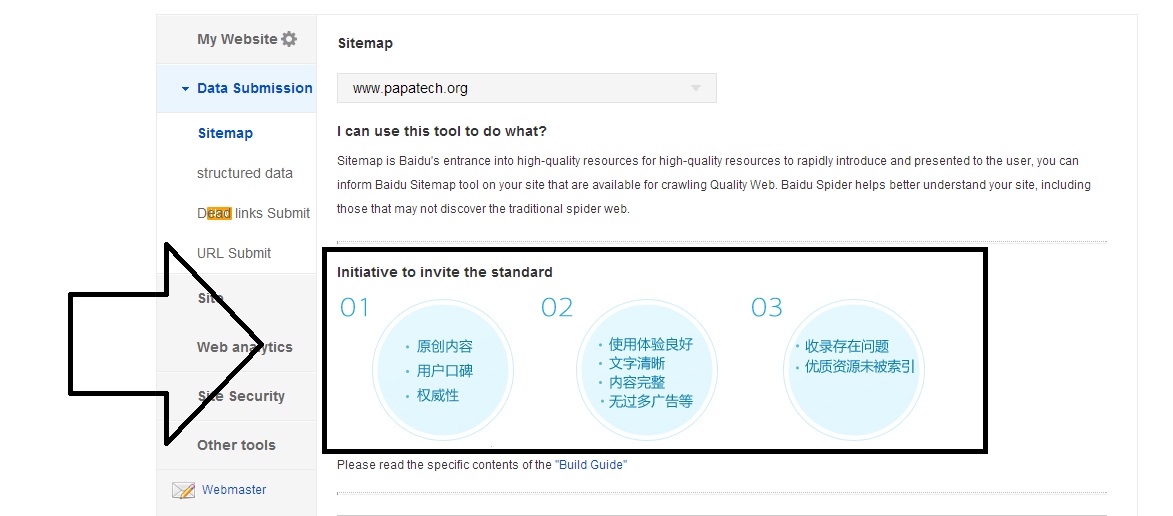This screenshot has height=516, width=1173.
Task: Open the www.papatech.org site dropdown
Action: coord(527,88)
